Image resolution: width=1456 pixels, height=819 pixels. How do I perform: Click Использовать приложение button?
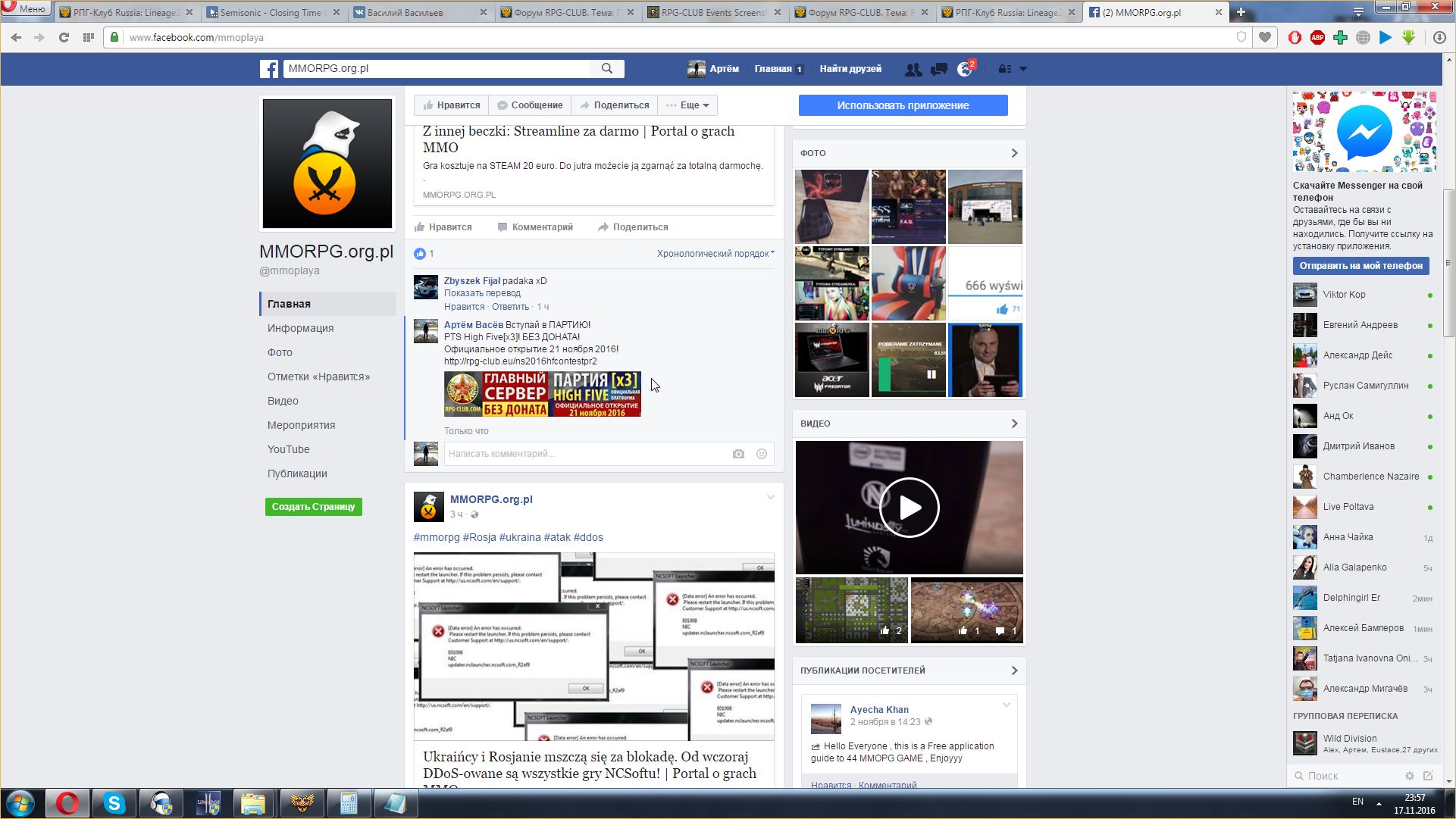tap(903, 105)
